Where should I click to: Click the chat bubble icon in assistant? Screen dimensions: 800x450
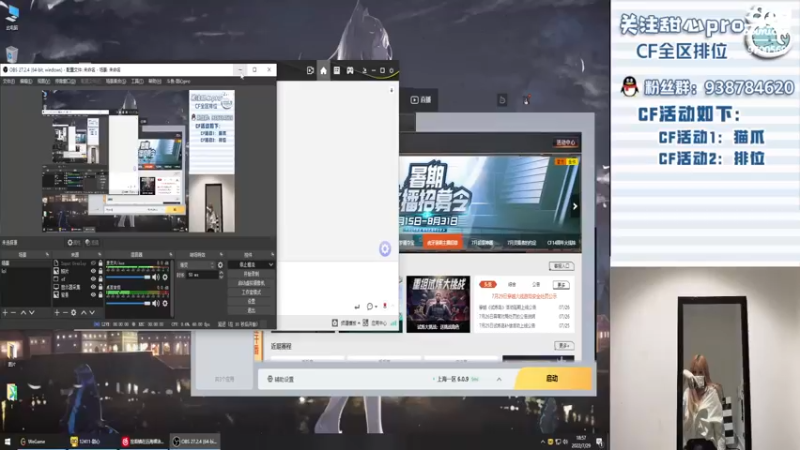click(x=370, y=307)
